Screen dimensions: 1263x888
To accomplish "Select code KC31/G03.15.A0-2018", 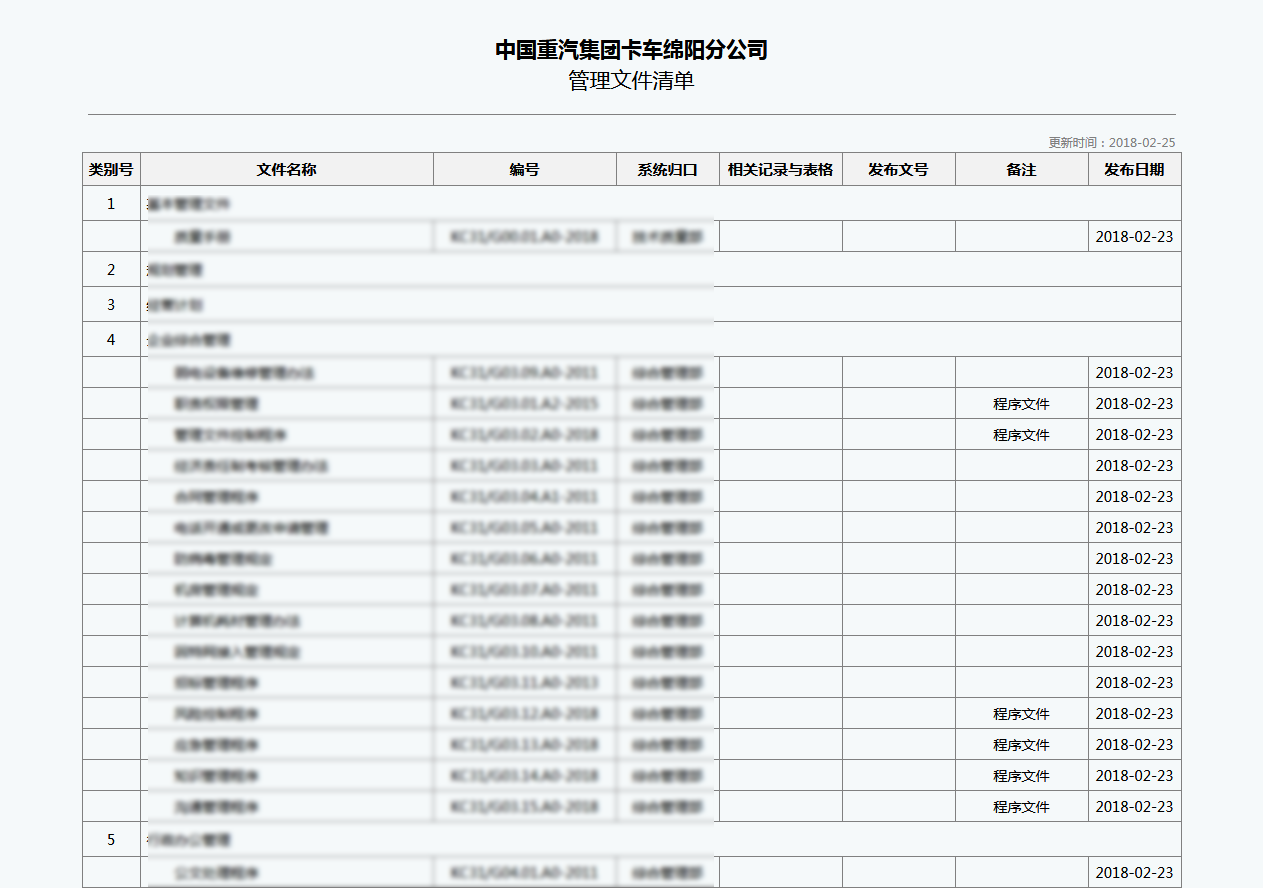I will (525, 807).
